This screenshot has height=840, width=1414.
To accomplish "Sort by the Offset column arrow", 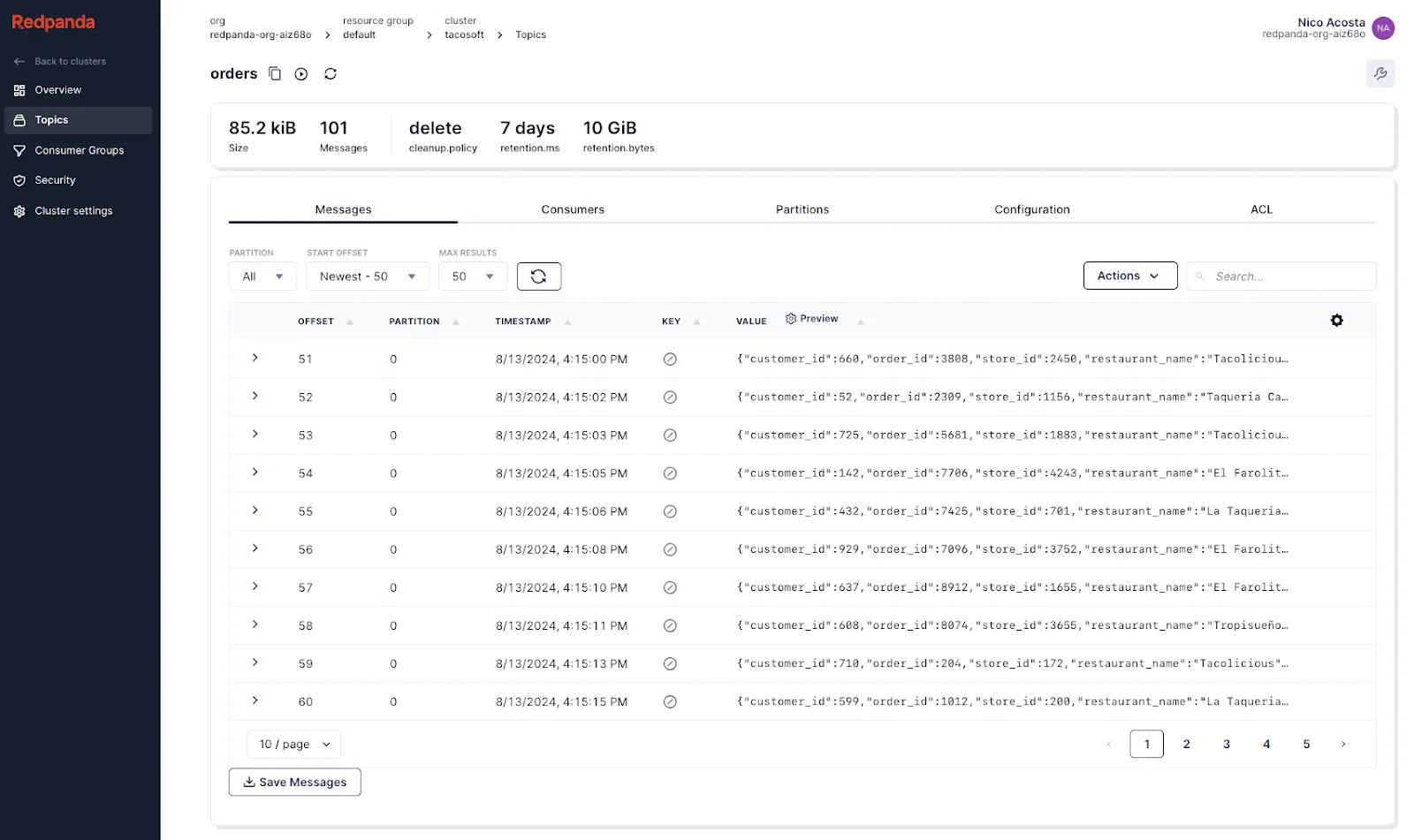I will click(x=350, y=322).
